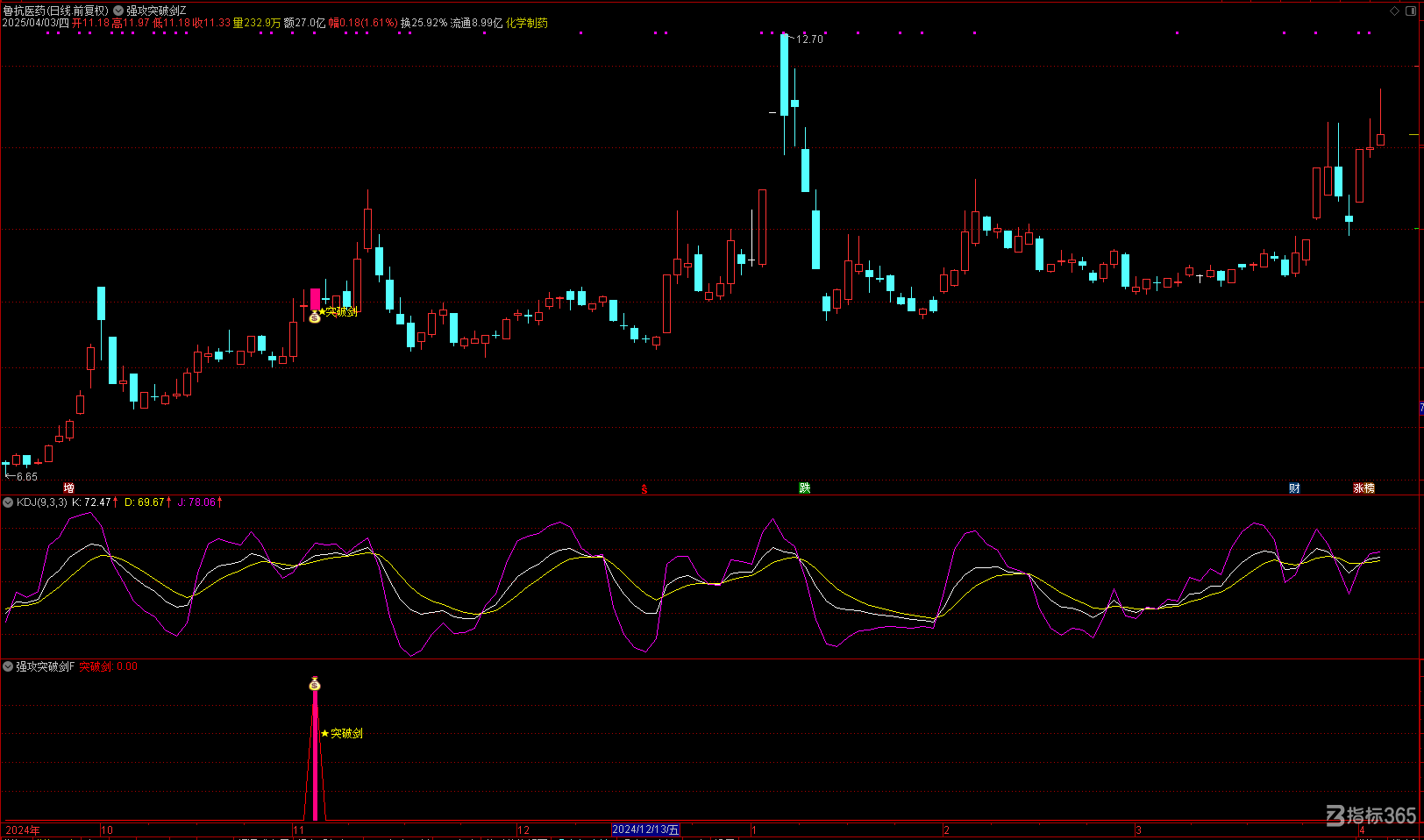Click the 6.65 low price label
The height and width of the screenshot is (840, 1424).
[26, 477]
